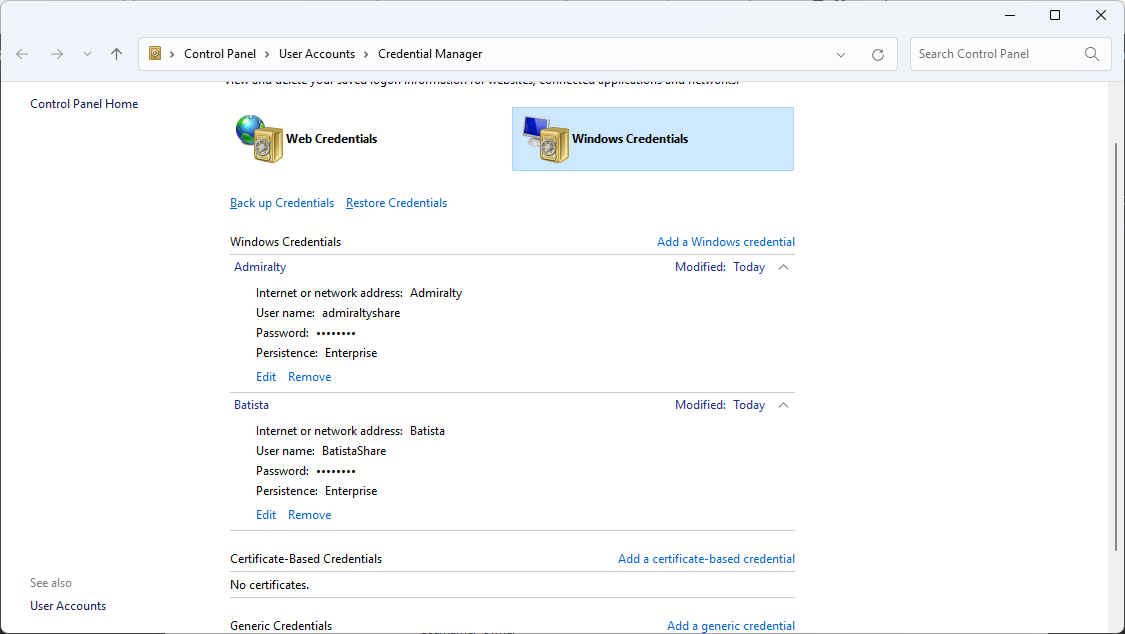Open Control Panel Home link
The image size is (1125, 634).
(84, 104)
